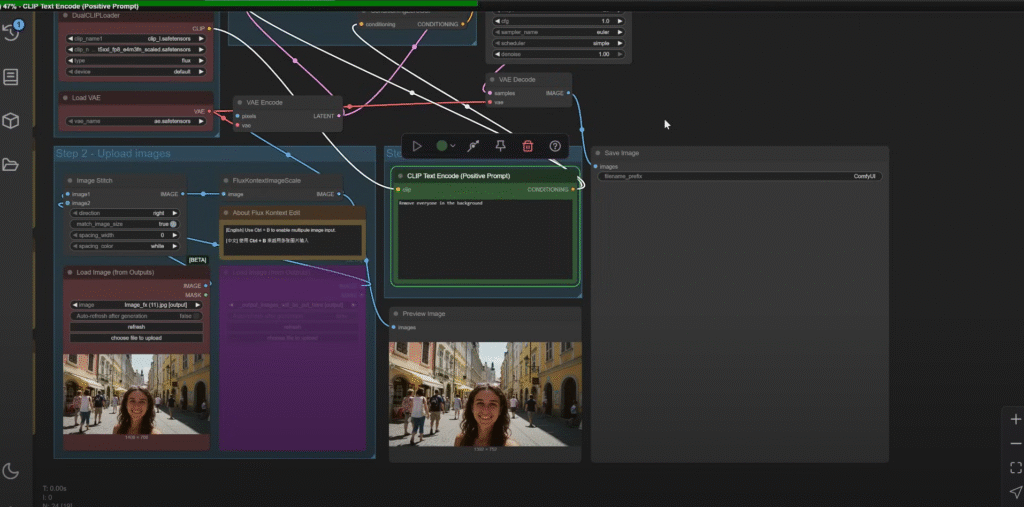Collapse the VAE Encode node via its dot

click(x=240, y=103)
